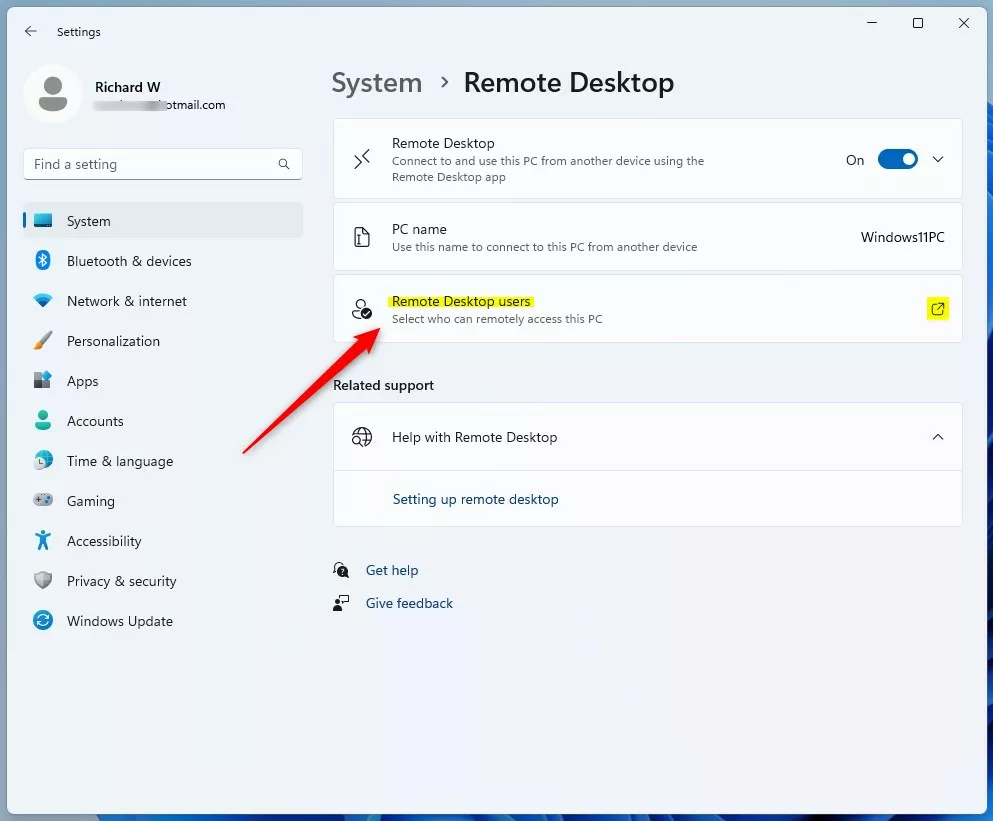The image size is (993, 821).
Task: Click the Remote Desktop page title
Action: pos(569,83)
